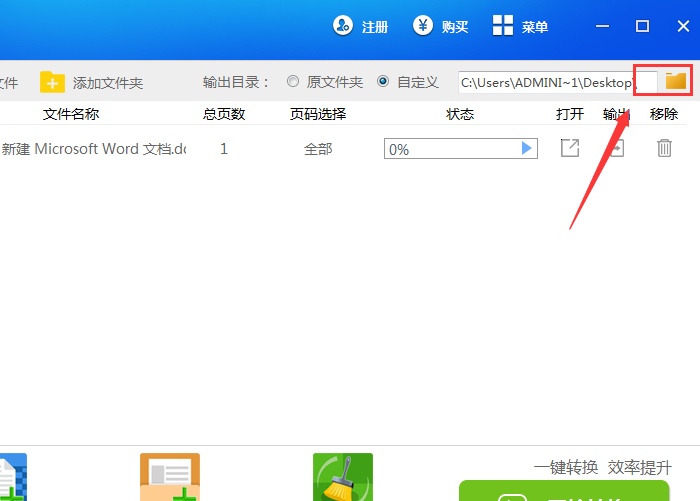Select the 自定义 radio button
This screenshot has width=700, height=501.
383,82
